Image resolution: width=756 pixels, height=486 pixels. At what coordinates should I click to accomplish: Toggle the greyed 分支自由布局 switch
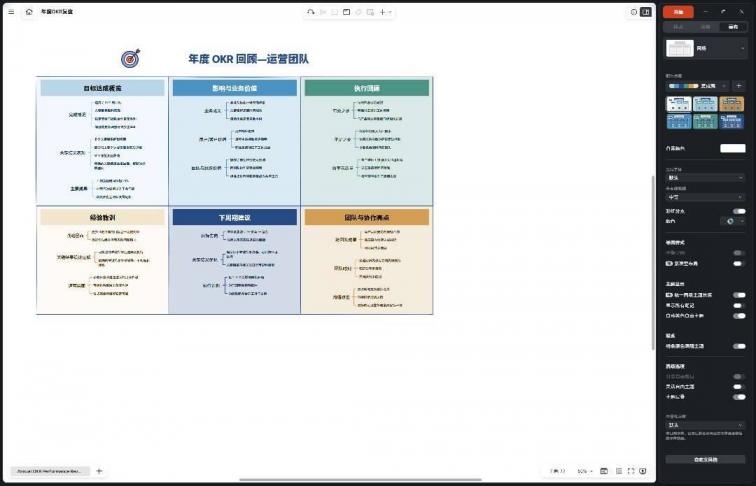click(x=739, y=376)
